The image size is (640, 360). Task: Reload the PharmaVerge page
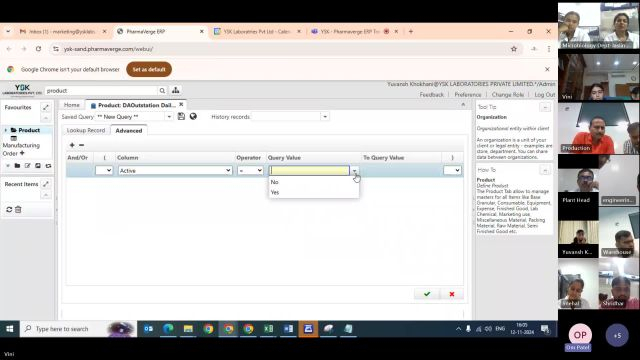click(38, 49)
